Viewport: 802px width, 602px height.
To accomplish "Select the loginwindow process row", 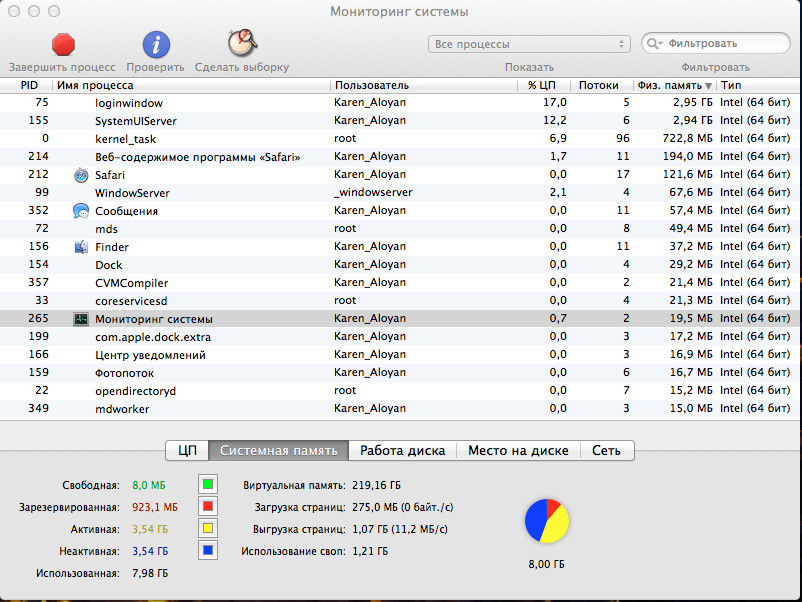I will click(400, 103).
